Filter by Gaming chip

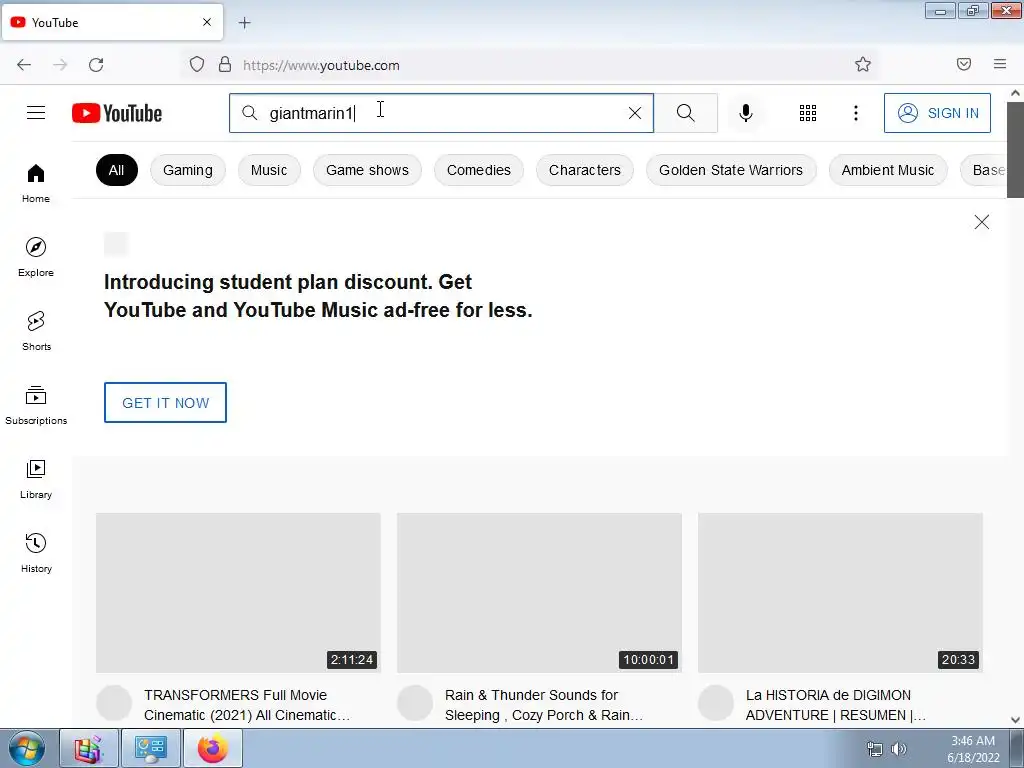(187, 170)
